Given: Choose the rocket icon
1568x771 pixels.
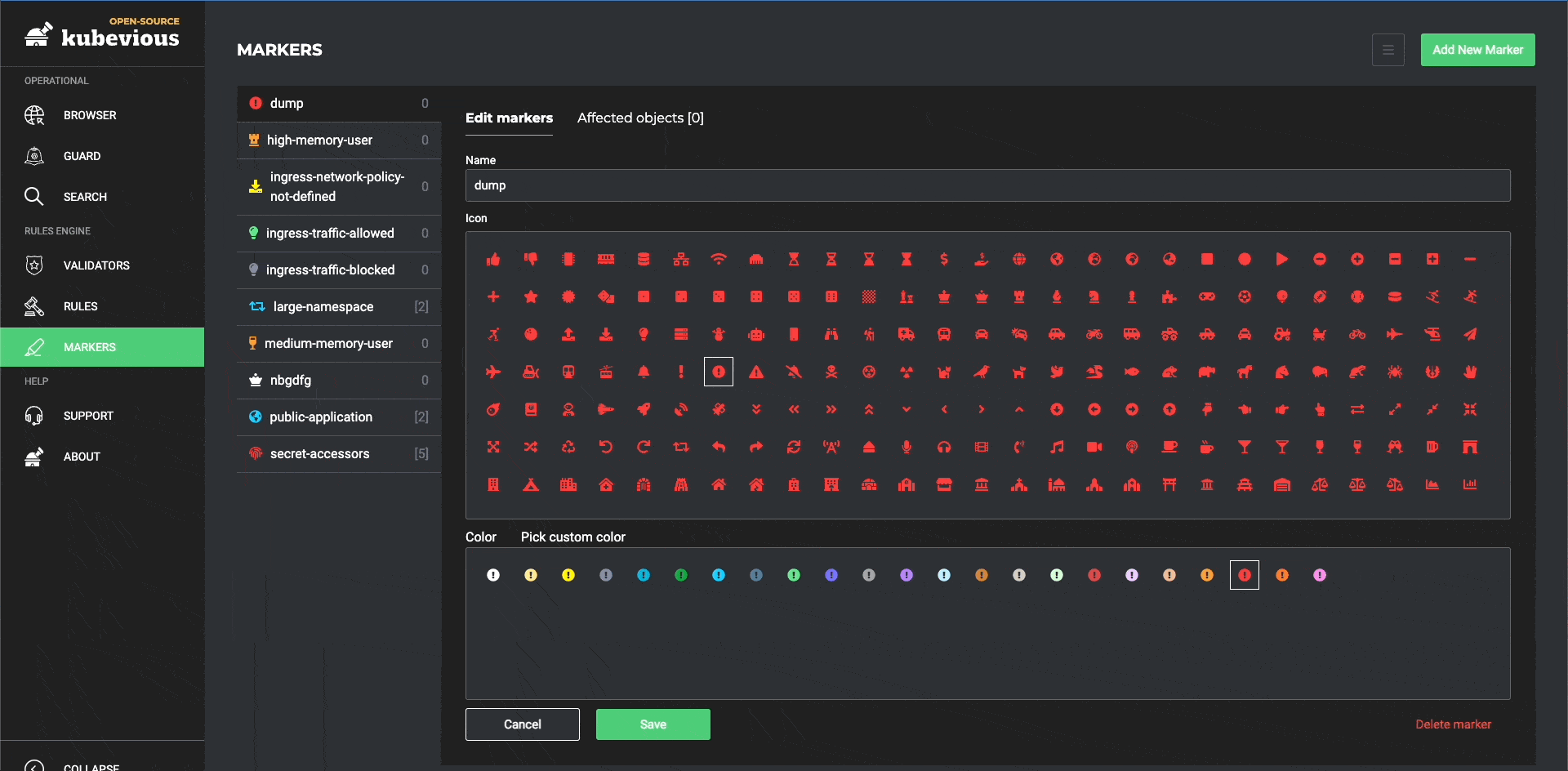Looking at the screenshot, I should (x=644, y=409).
